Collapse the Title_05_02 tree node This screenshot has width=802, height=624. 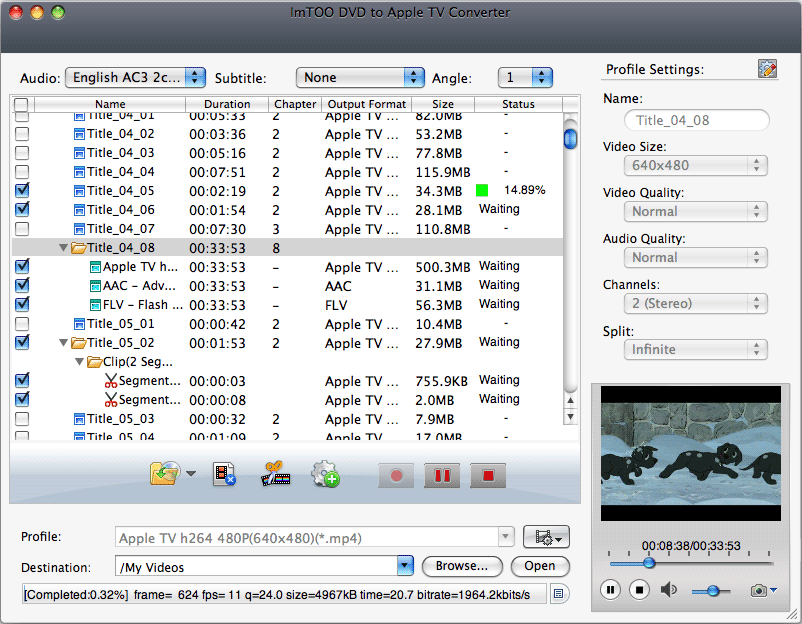[63, 343]
